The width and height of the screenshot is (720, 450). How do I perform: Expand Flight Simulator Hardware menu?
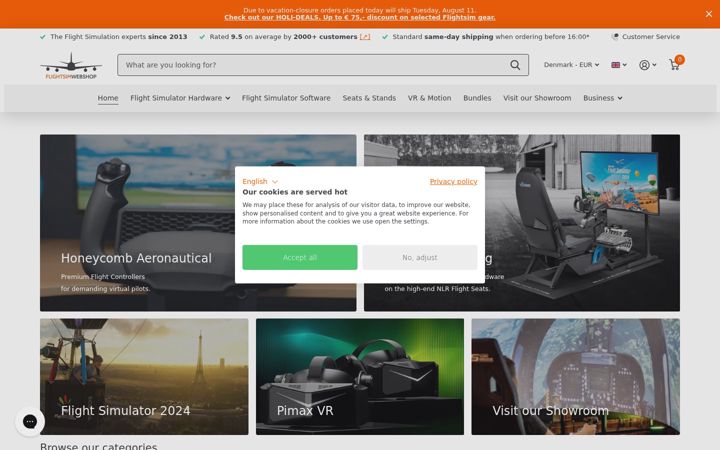180,98
